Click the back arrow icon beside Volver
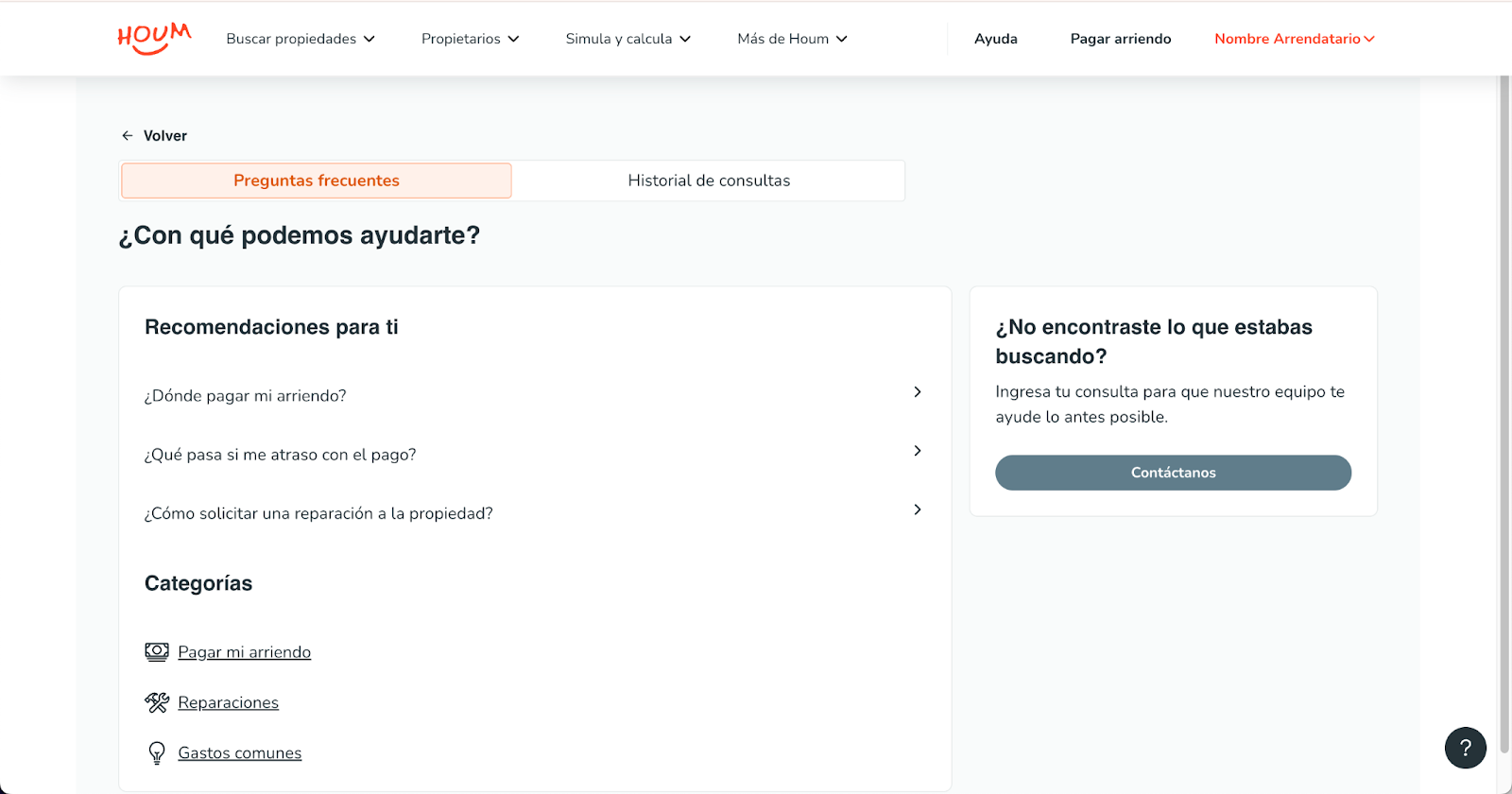1512x794 pixels. [x=128, y=136]
